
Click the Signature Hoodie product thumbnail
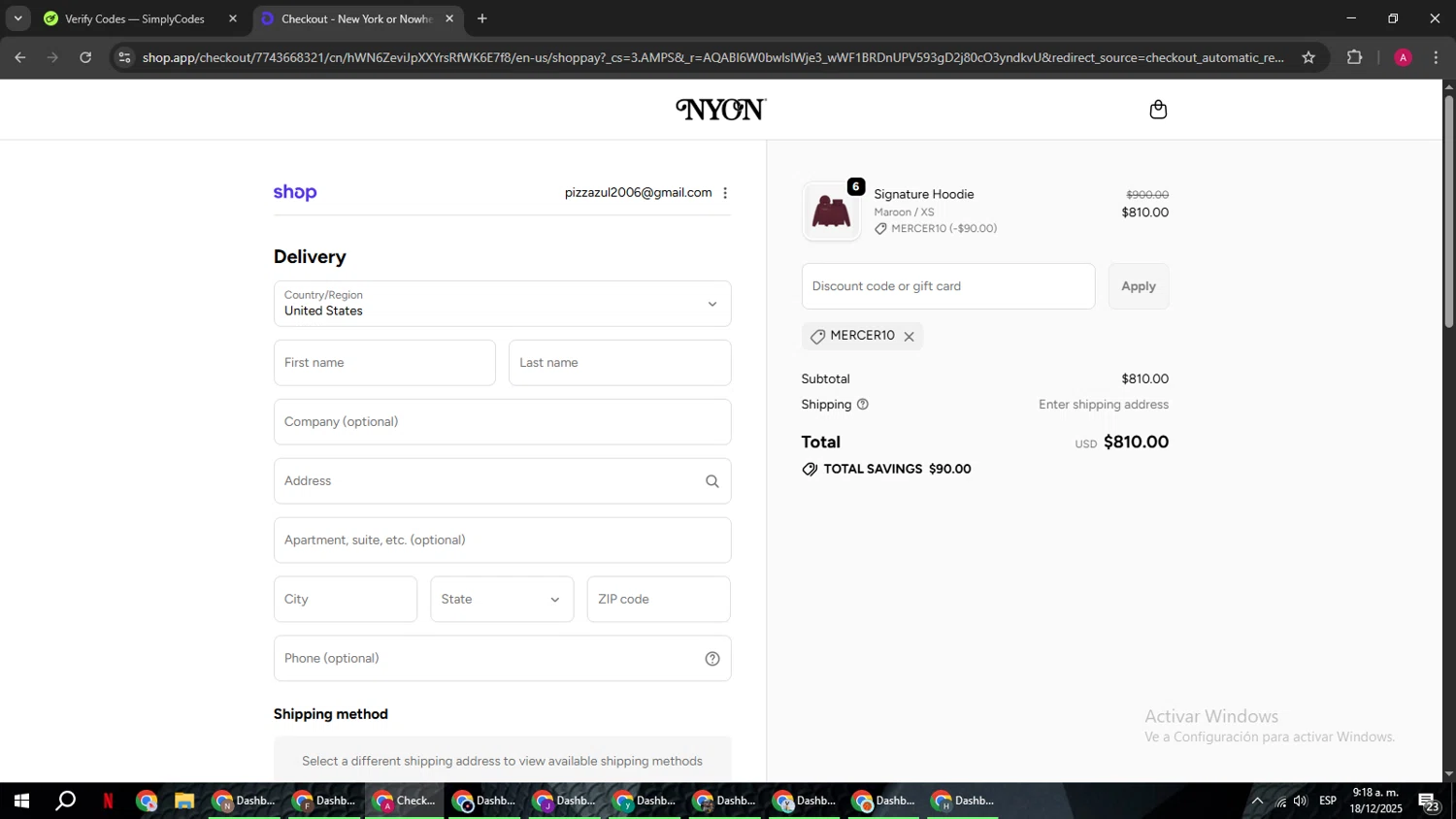click(831, 211)
